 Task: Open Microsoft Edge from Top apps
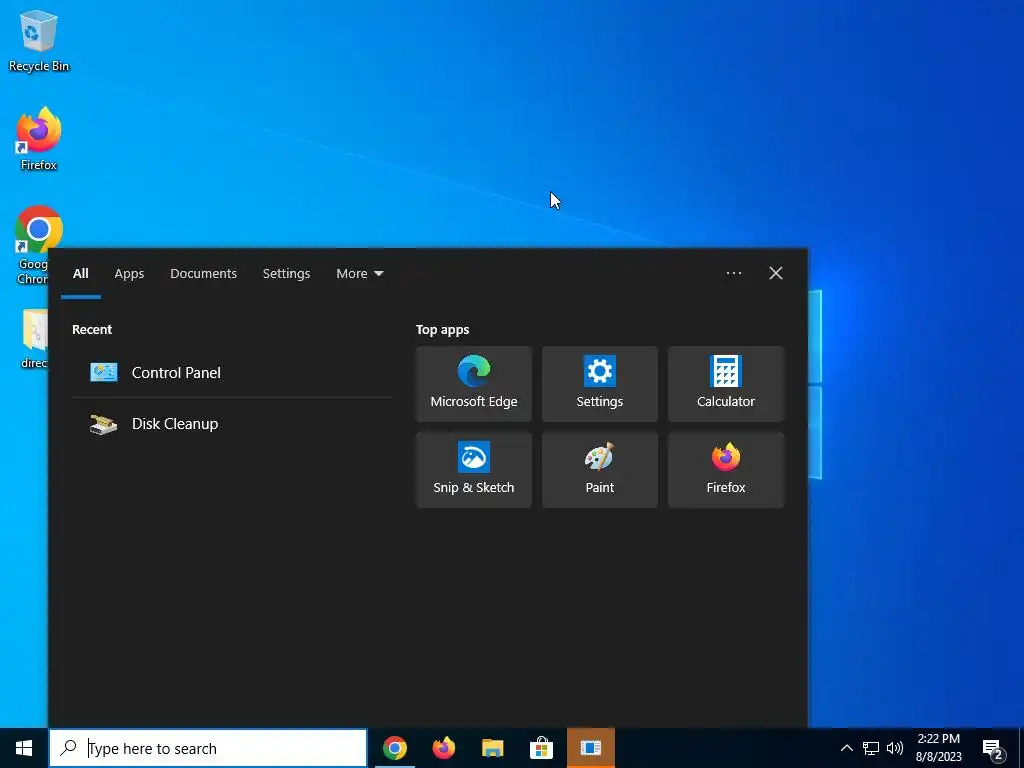tap(473, 384)
